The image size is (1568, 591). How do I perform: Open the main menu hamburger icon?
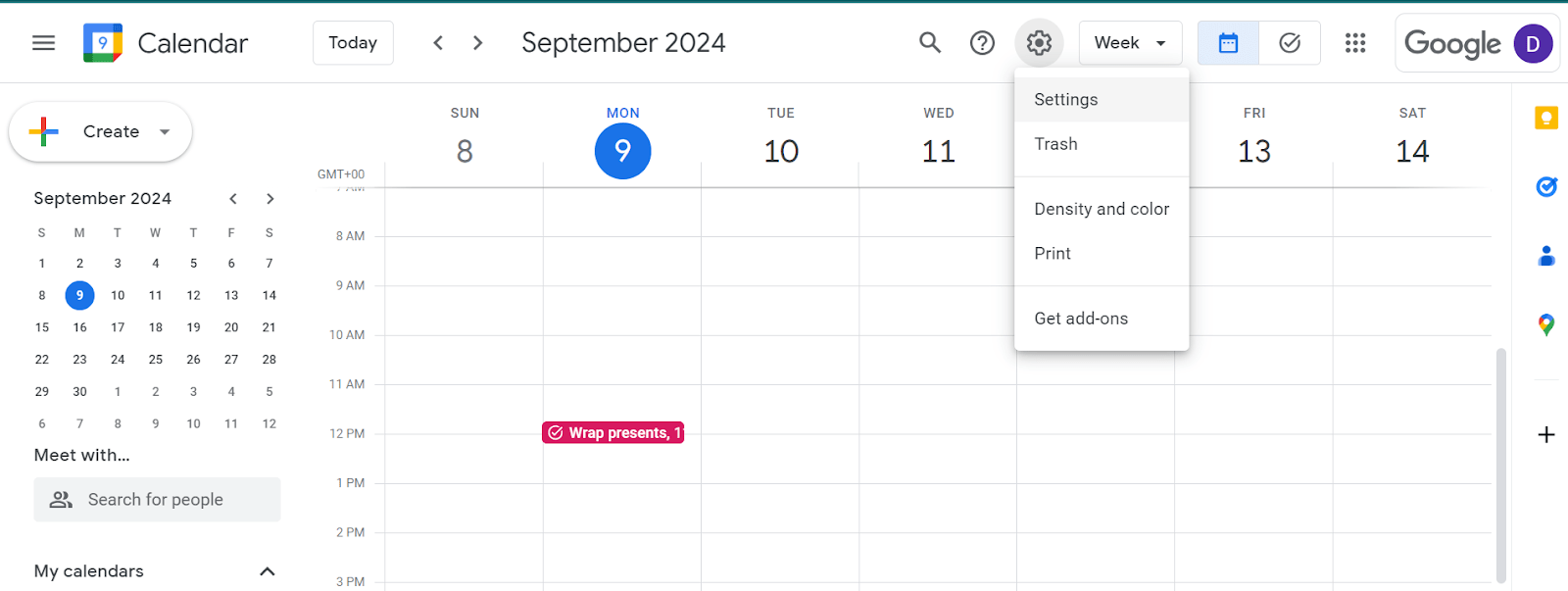point(43,43)
